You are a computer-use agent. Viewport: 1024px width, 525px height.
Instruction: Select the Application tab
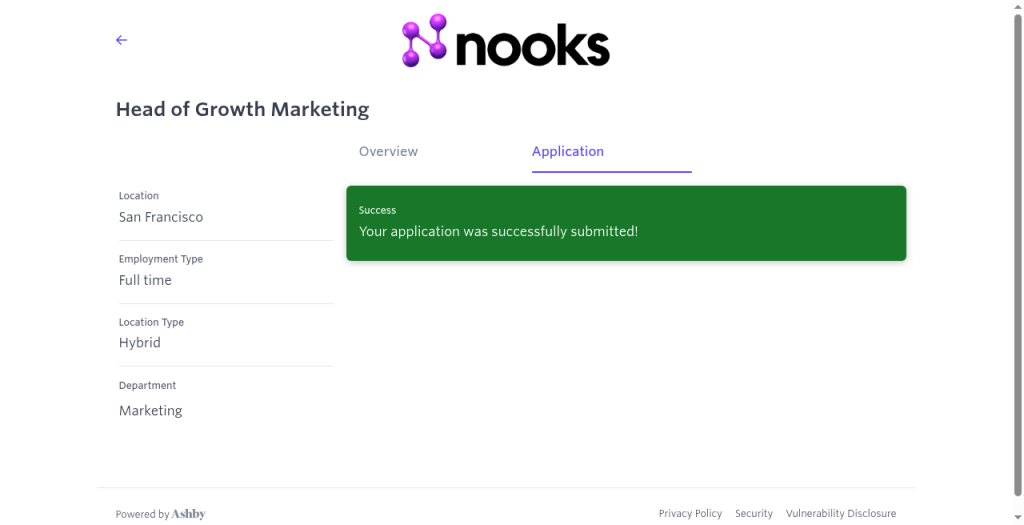coord(568,151)
